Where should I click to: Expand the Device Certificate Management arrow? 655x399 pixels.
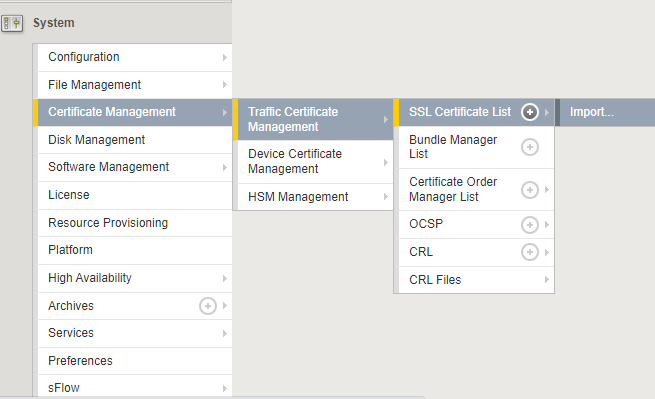(x=386, y=162)
